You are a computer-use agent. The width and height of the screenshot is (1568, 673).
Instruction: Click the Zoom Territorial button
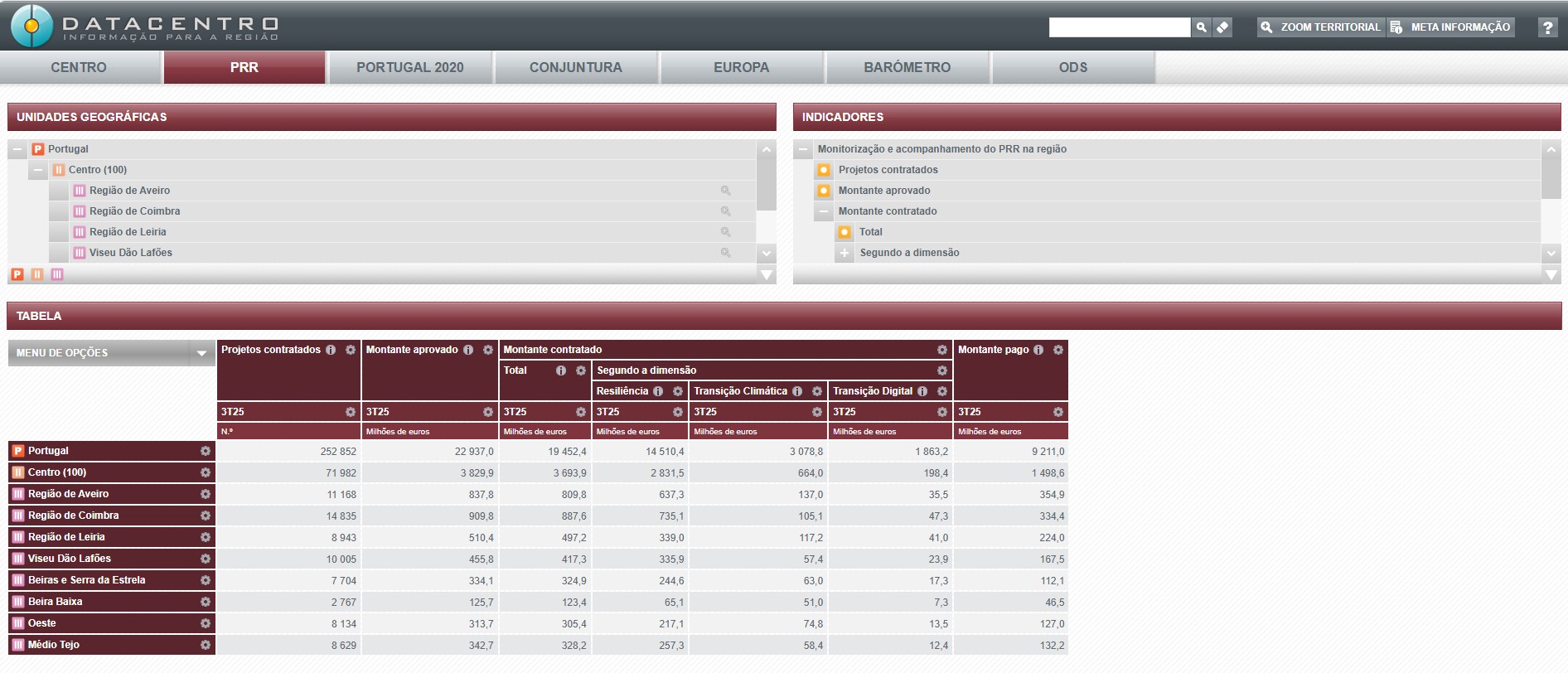tap(1320, 27)
